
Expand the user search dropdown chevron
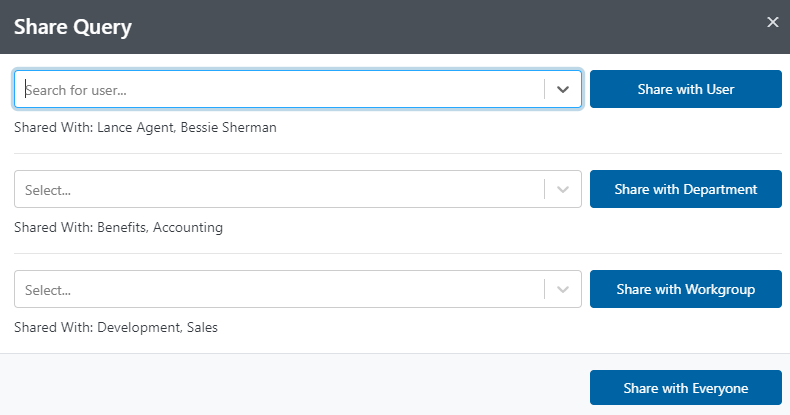click(563, 90)
